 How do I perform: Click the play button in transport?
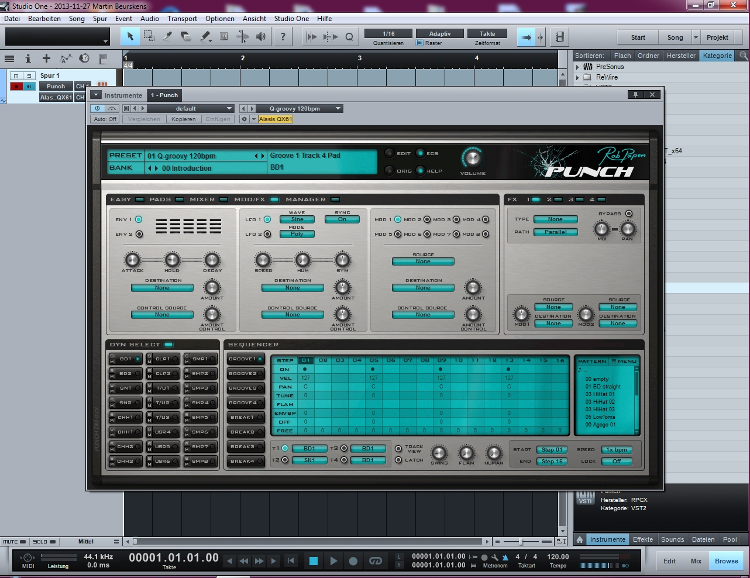pyautogui.click(x=333, y=561)
